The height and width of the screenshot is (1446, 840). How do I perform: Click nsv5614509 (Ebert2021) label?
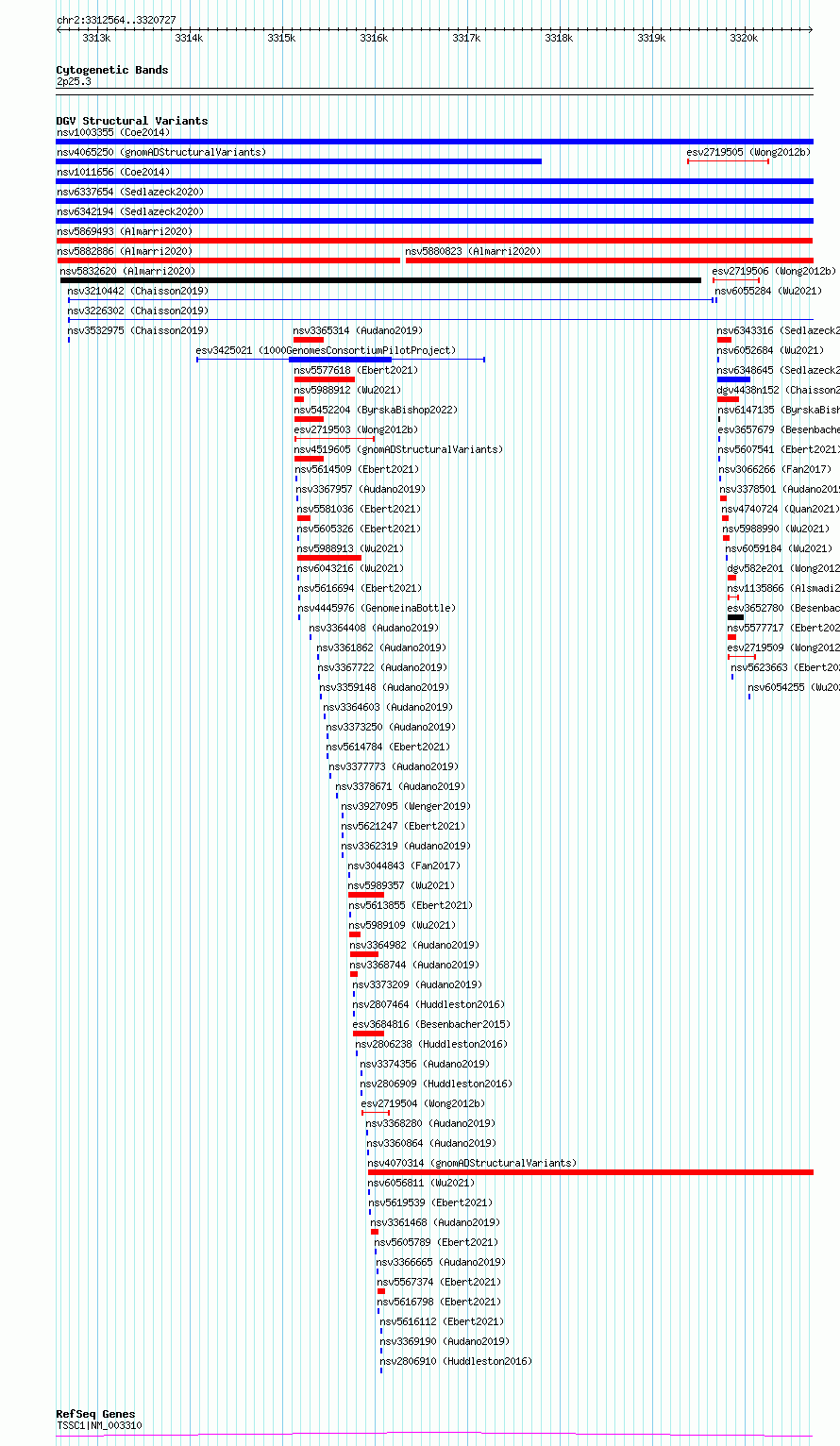(357, 469)
